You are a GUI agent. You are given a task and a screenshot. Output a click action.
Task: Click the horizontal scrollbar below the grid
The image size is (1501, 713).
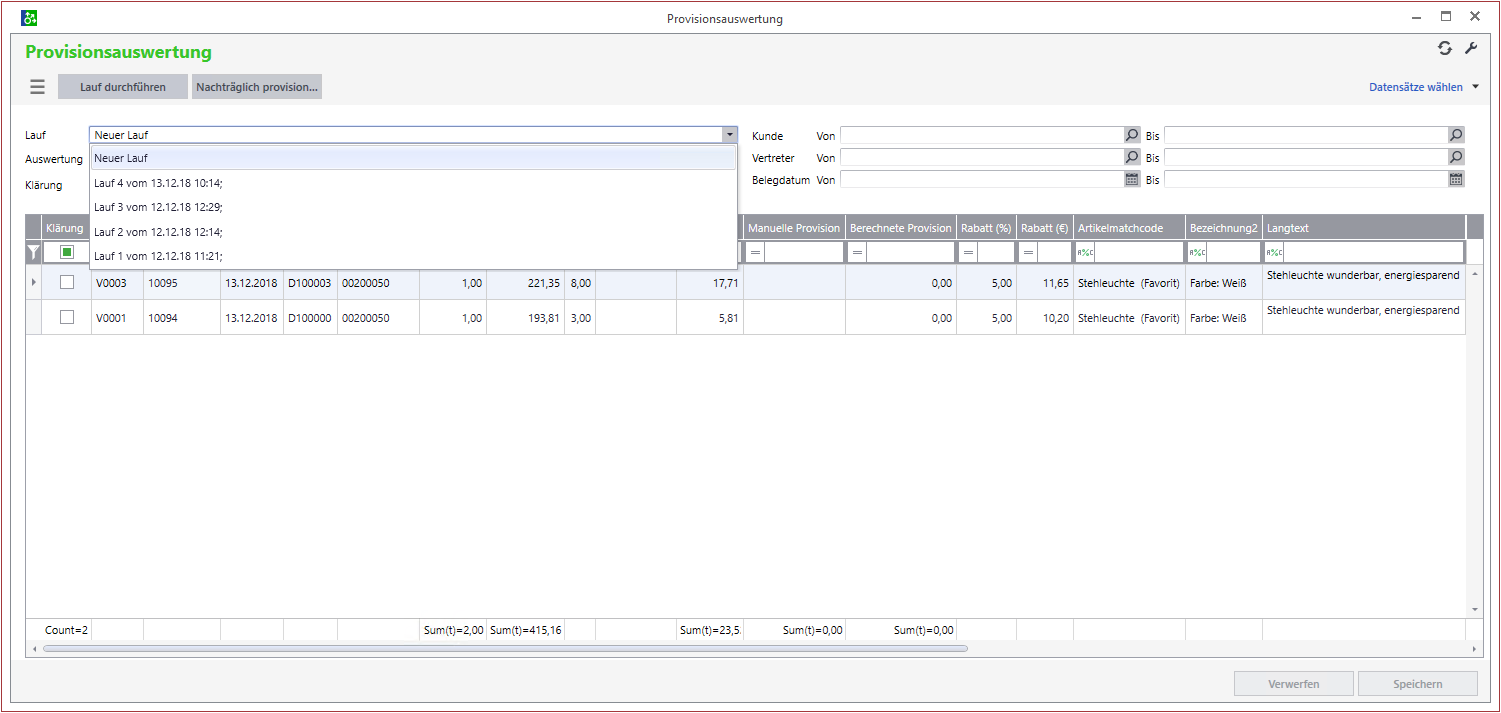tap(505, 649)
